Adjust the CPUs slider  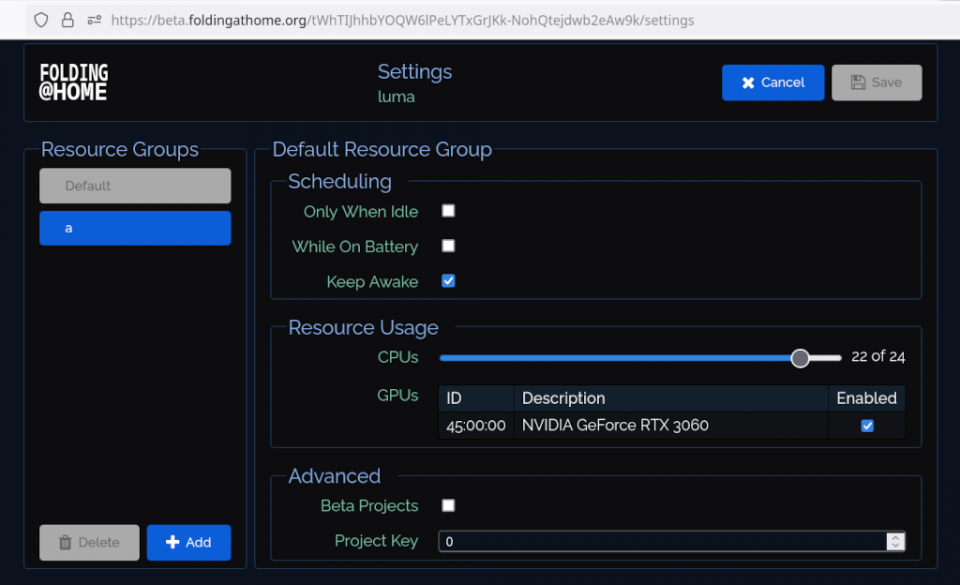click(800, 357)
